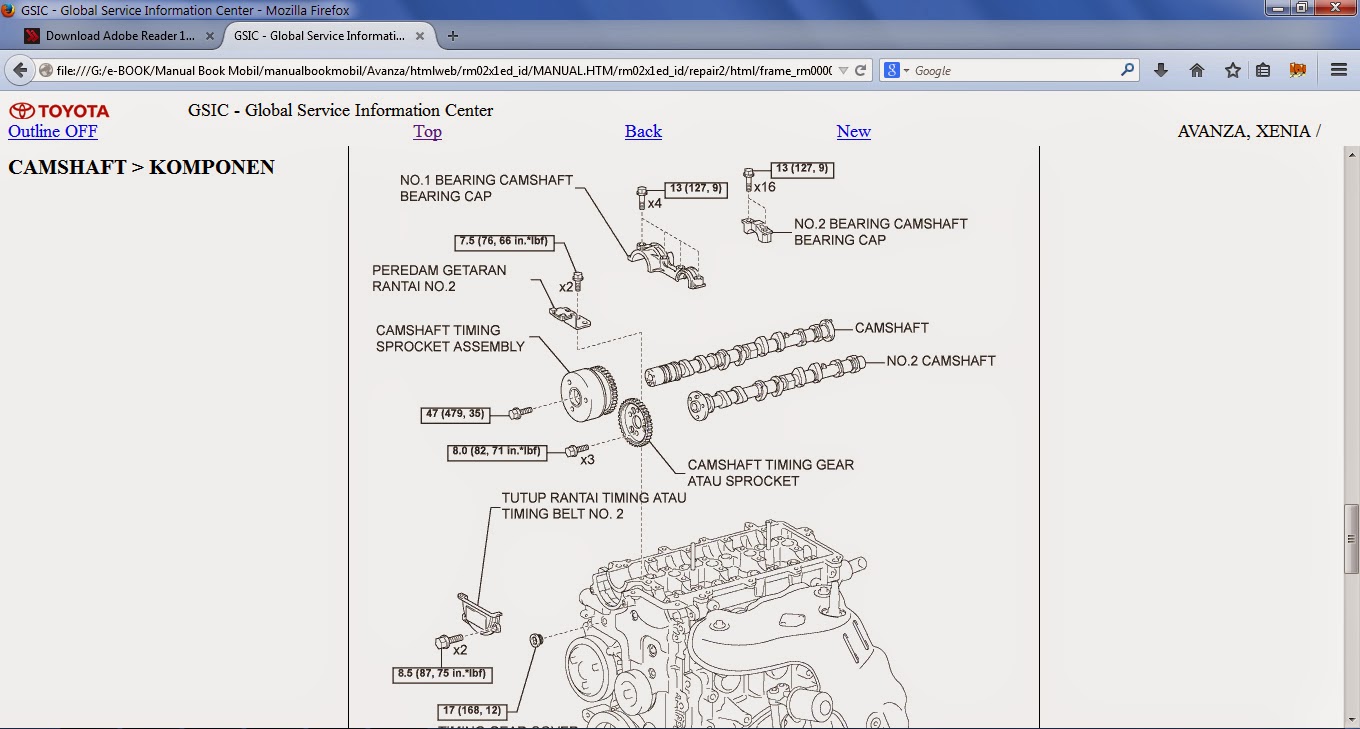The image size is (1360, 729).
Task: Click the CAMSHAFT > KOMPONEN heading
Action: (x=141, y=167)
